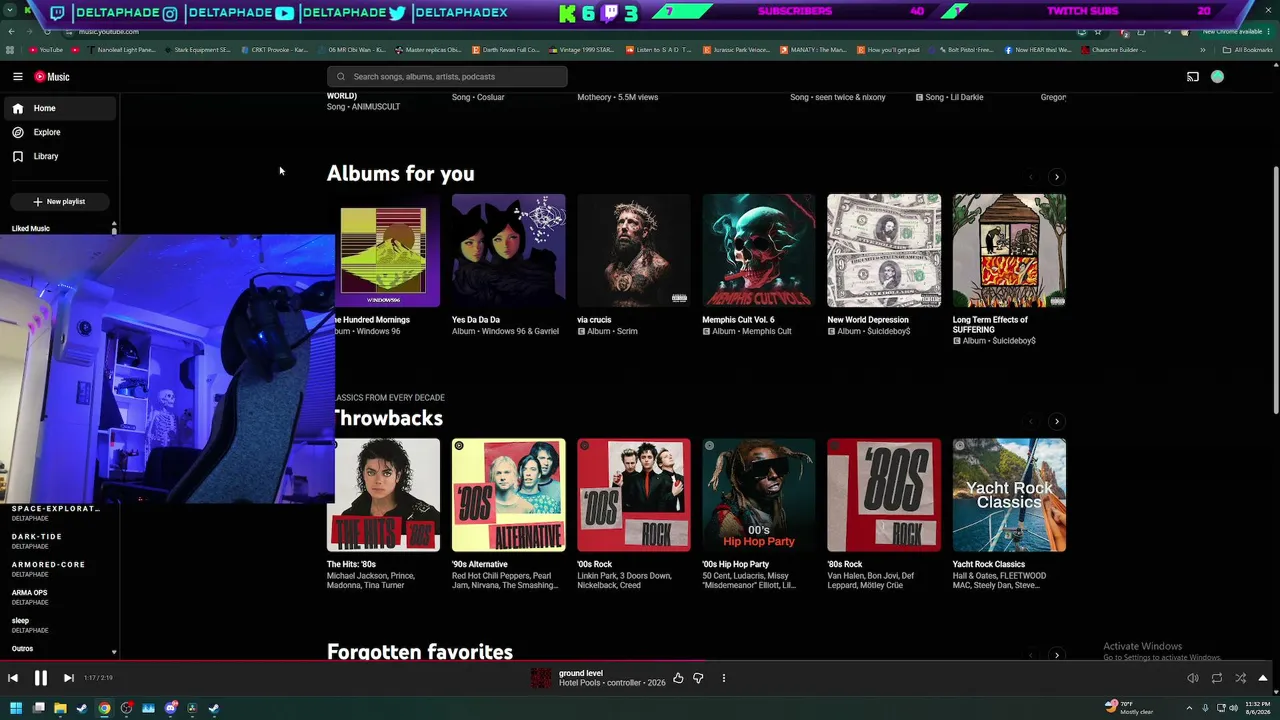Viewport: 1280px width, 720px height.
Task: Open the taskbar clock showing 11:32 PM
Action: tap(1256, 708)
